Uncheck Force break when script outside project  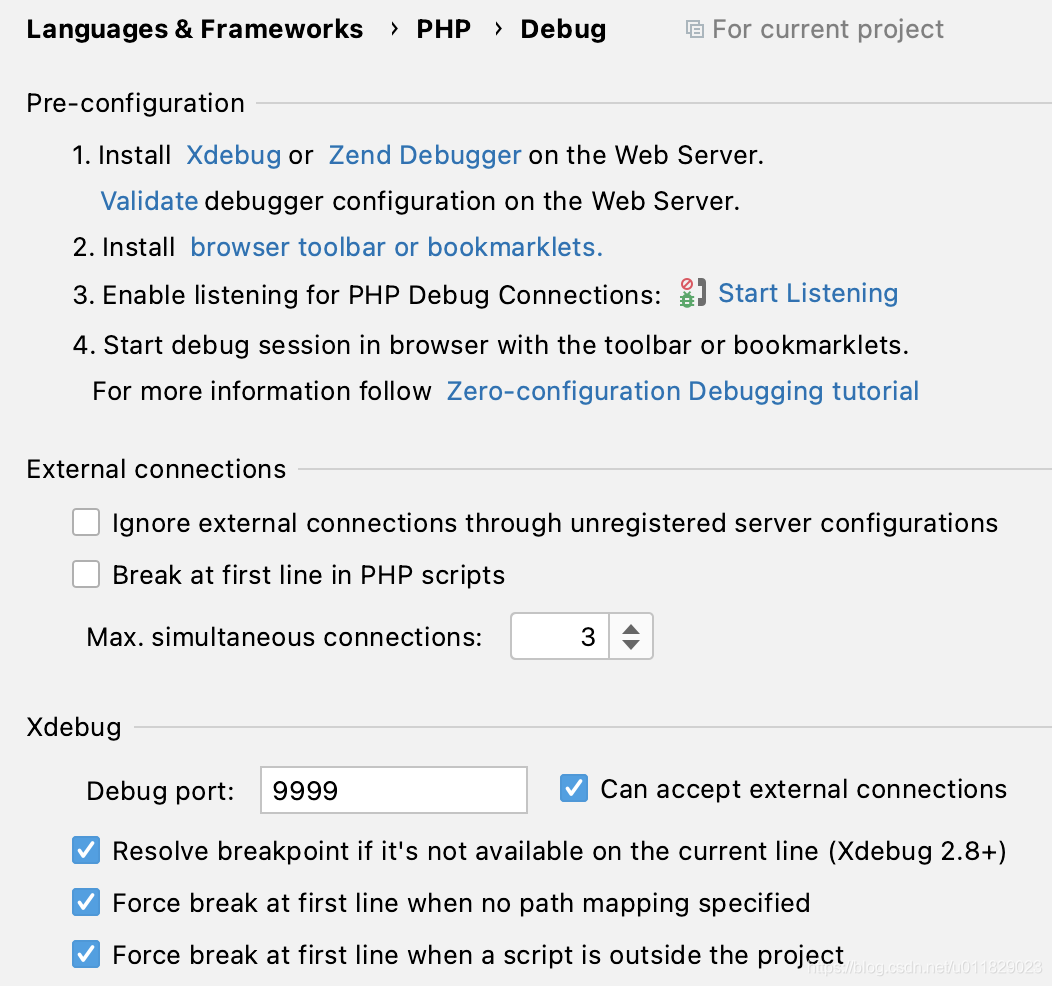[x=87, y=955]
